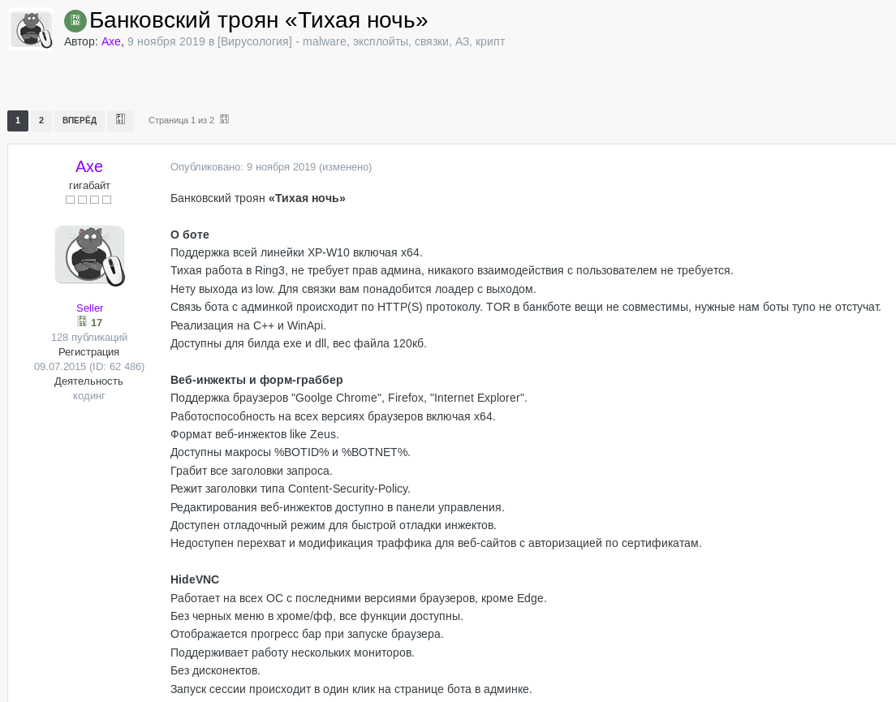The width and height of the screenshot is (896, 702).
Task: Select the current page 1 button
Action: click(x=18, y=120)
